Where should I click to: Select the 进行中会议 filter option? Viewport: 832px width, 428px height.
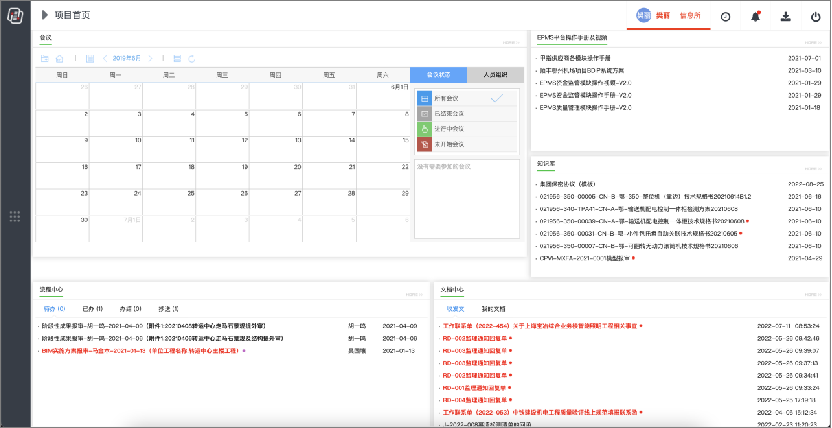[x=449, y=129]
